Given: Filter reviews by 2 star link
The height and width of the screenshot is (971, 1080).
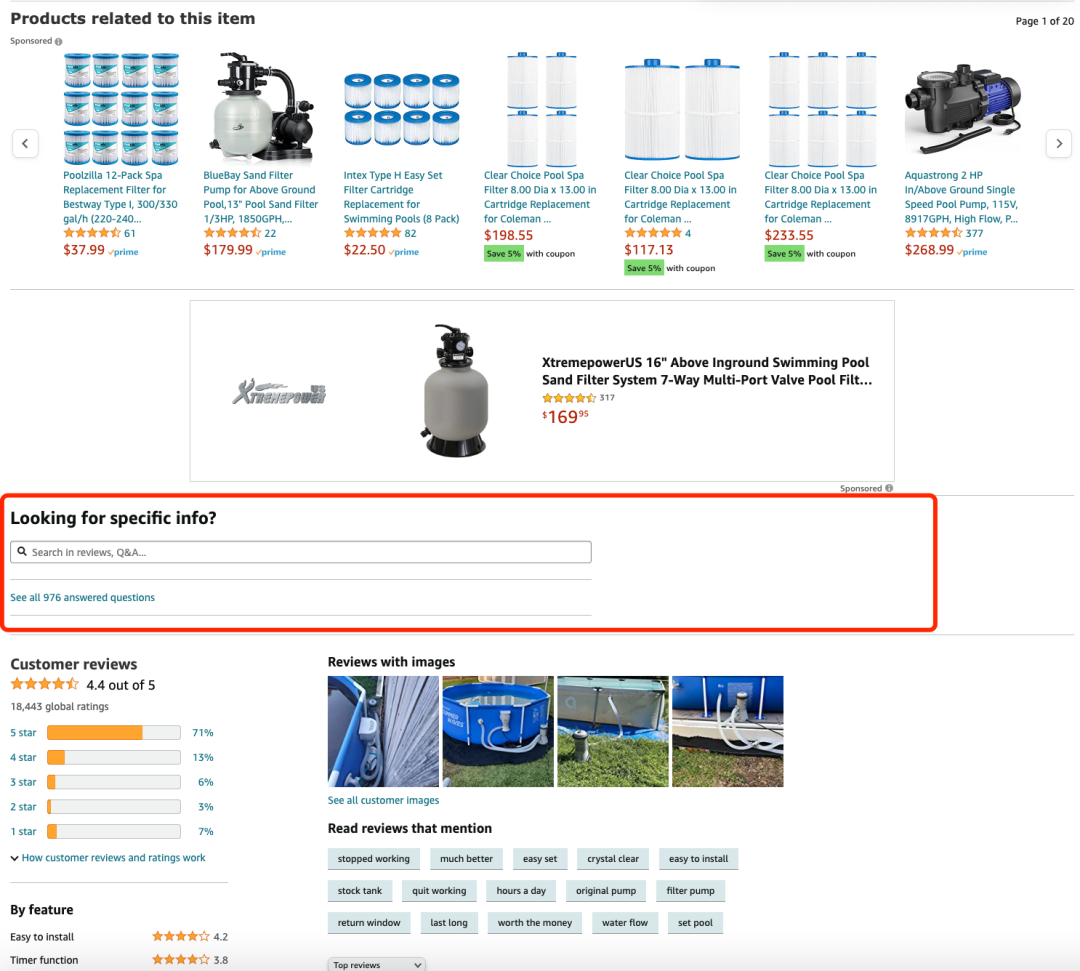Looking at the screenshot, I should [x=23, y=806].
